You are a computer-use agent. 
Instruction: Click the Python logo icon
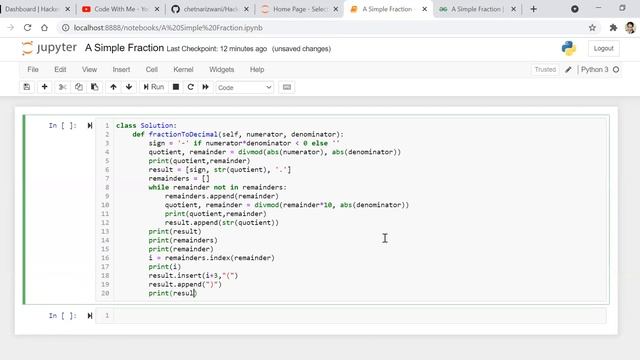tap(569, 48)
